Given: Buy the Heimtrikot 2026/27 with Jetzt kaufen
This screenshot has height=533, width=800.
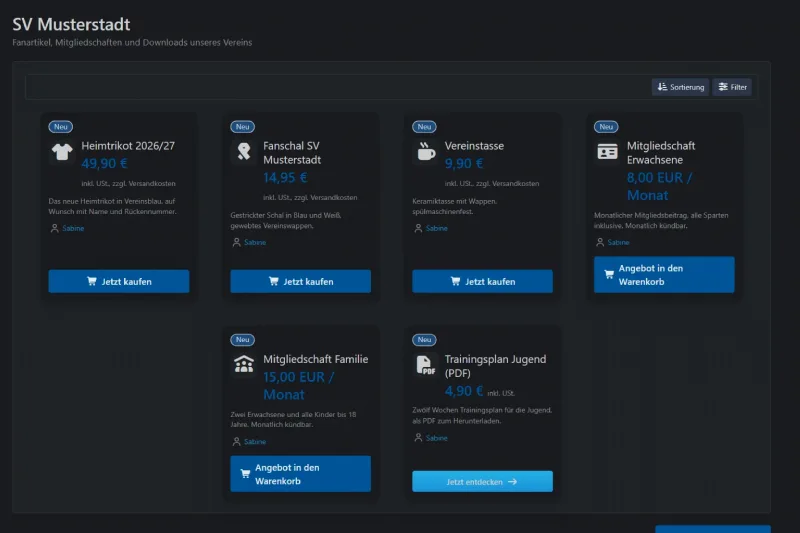Looking at the screenshot, I should point(119,282).
